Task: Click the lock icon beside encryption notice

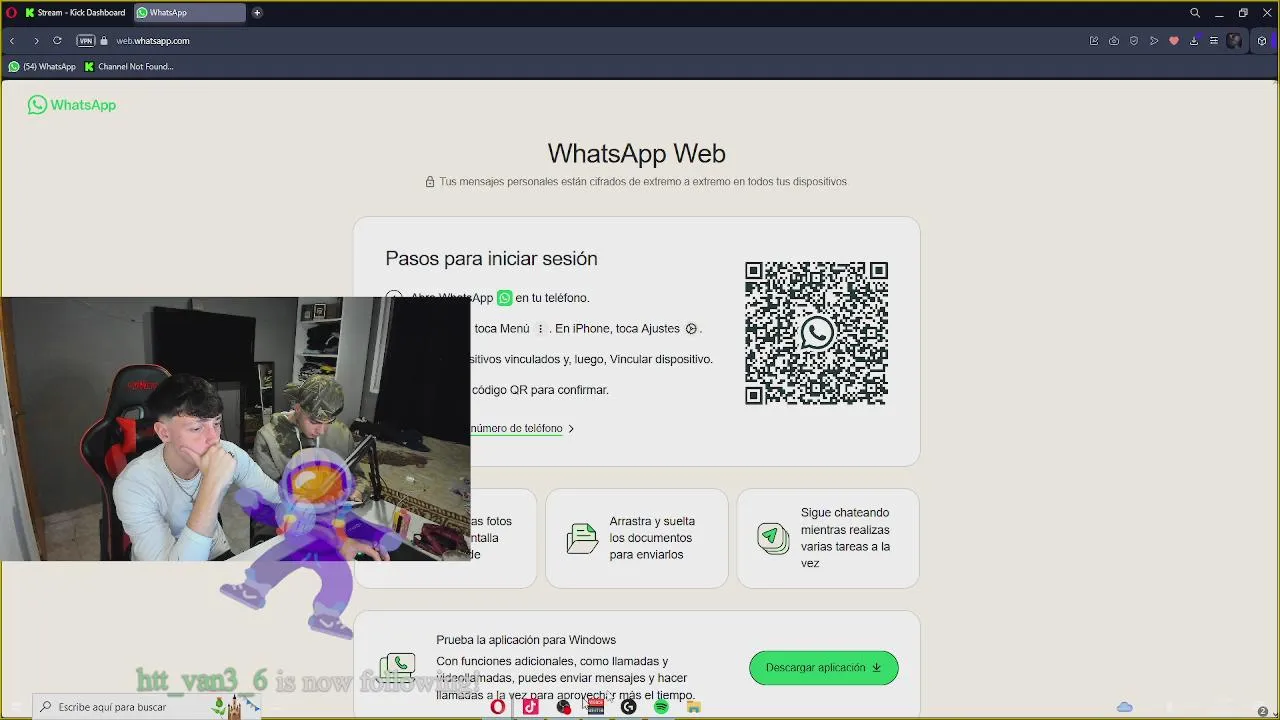Action: [430, 182]
